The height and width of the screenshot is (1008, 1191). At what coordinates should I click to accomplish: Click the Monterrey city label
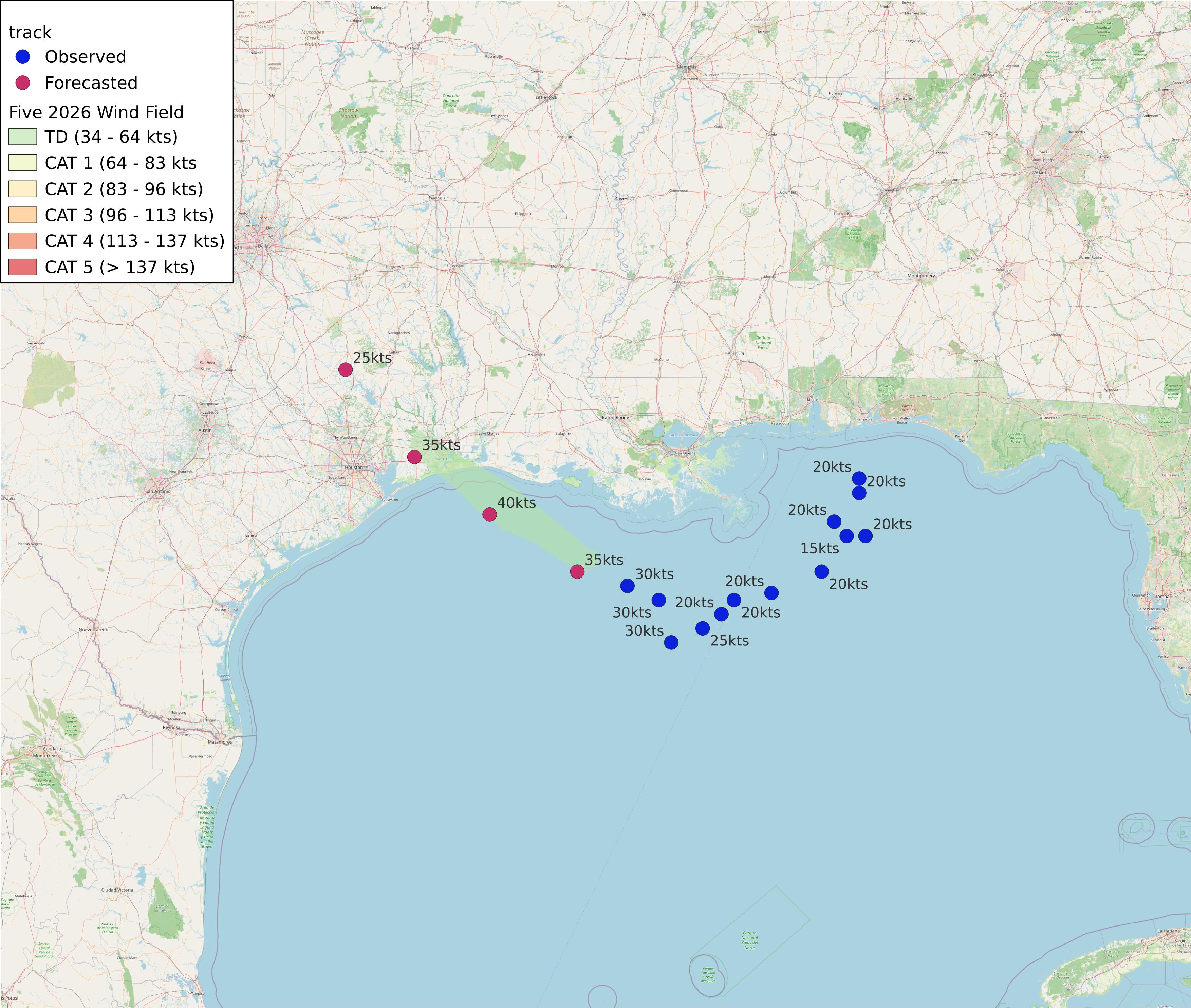44,755
